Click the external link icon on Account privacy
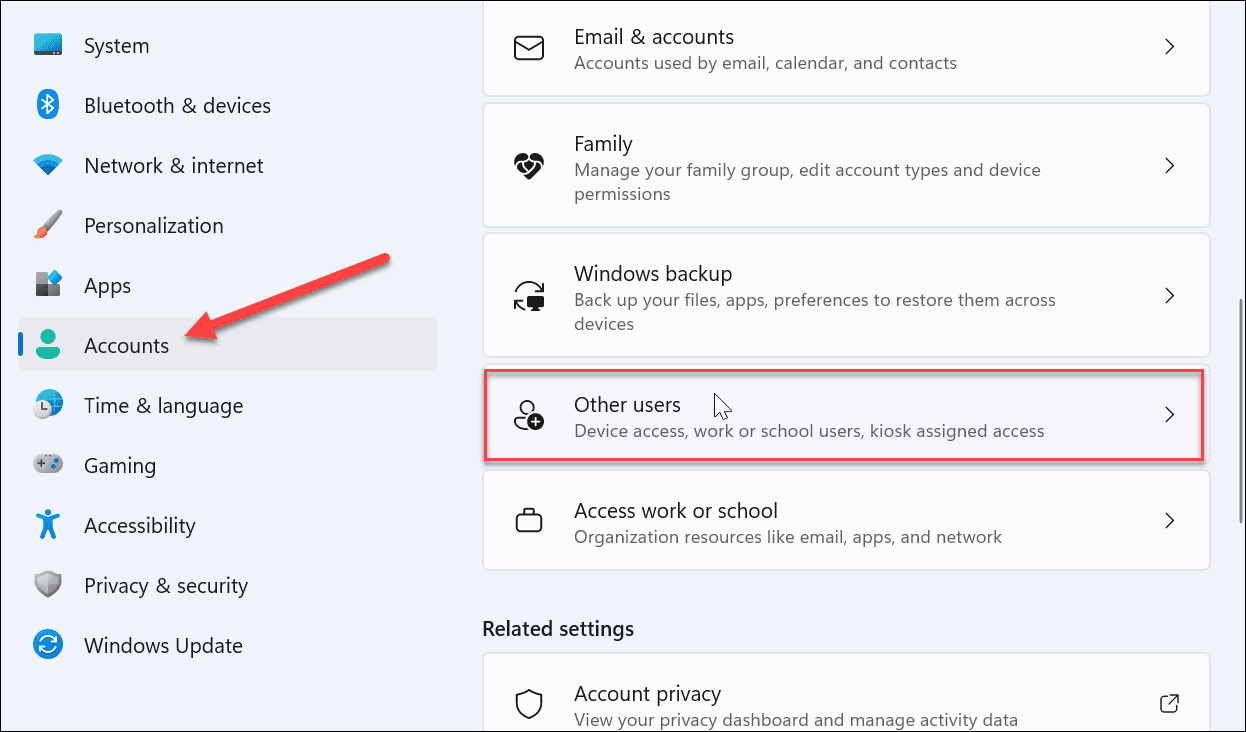This screenshot has width=1246, height=732. (x=1169, y=704)
